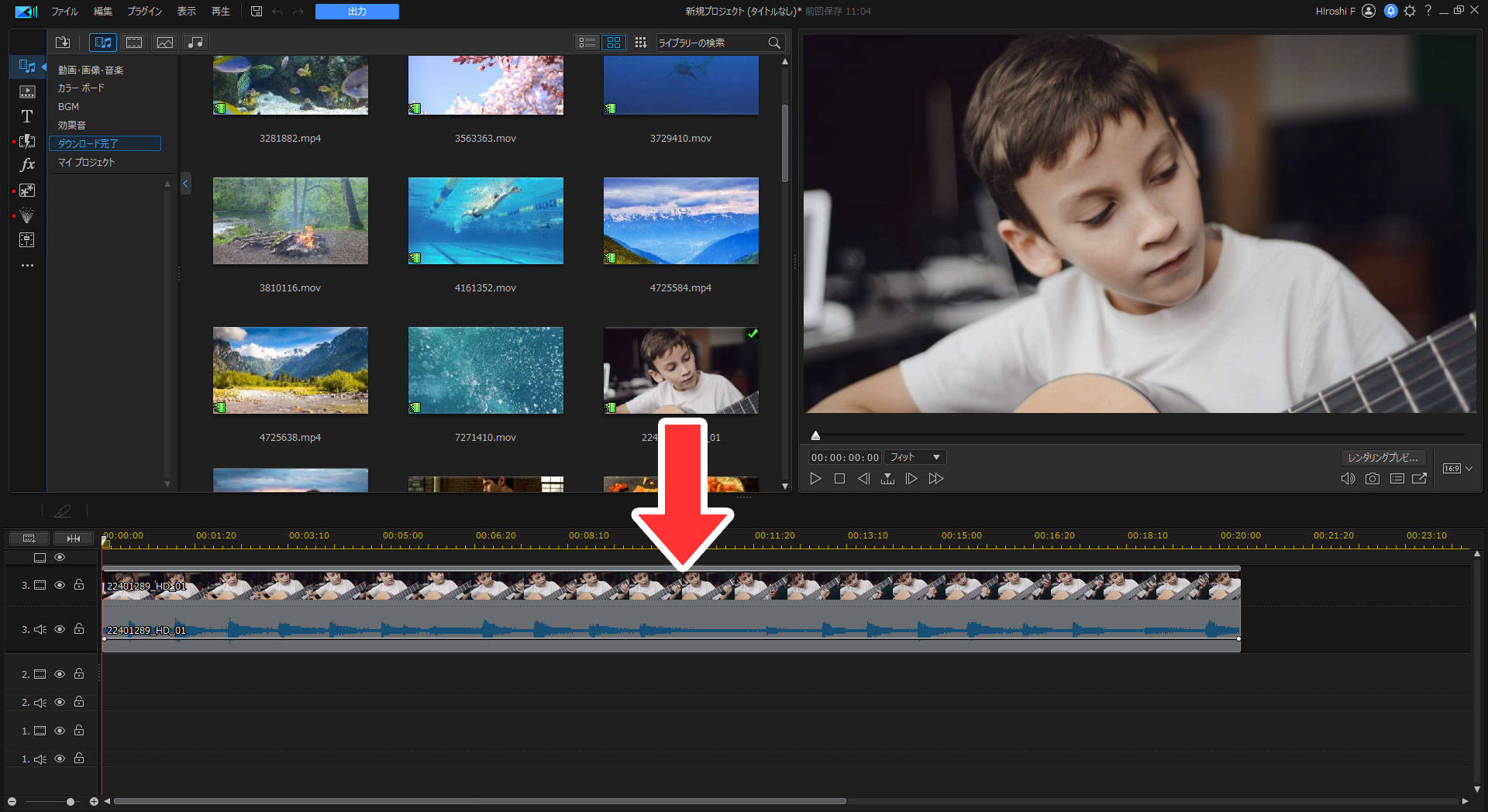Viewport: 1488px width, 812px height.
Task: Click the timeline marker button in the ruler header
Action: (x=74, y=538)
